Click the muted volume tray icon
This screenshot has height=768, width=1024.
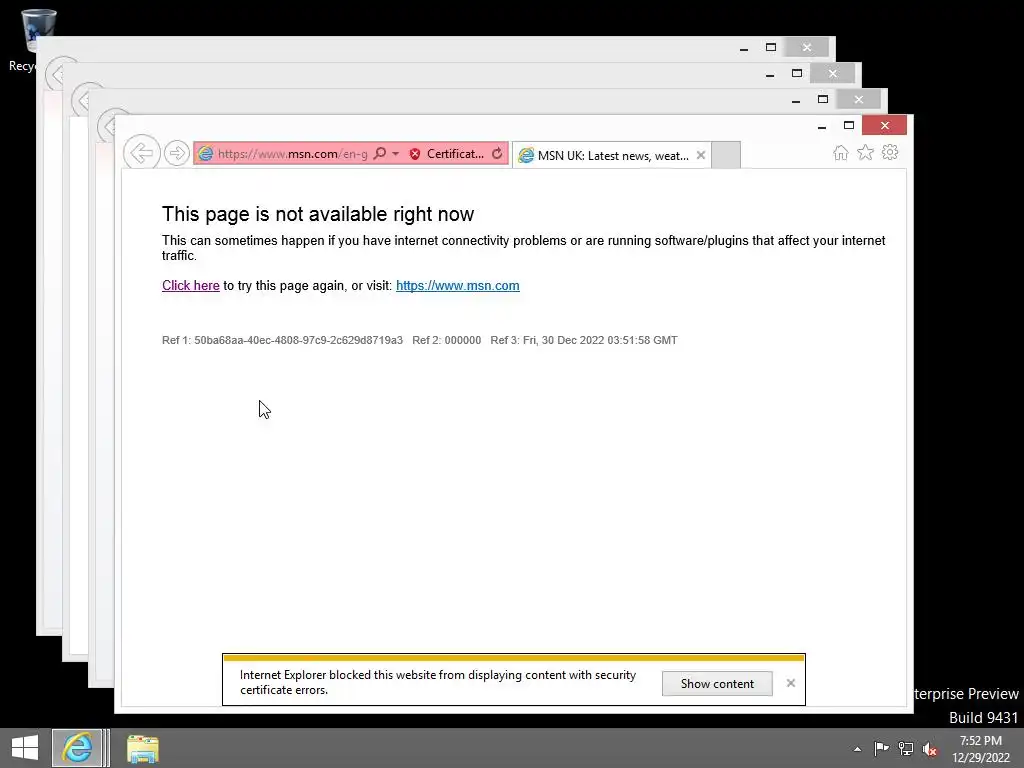930,749
